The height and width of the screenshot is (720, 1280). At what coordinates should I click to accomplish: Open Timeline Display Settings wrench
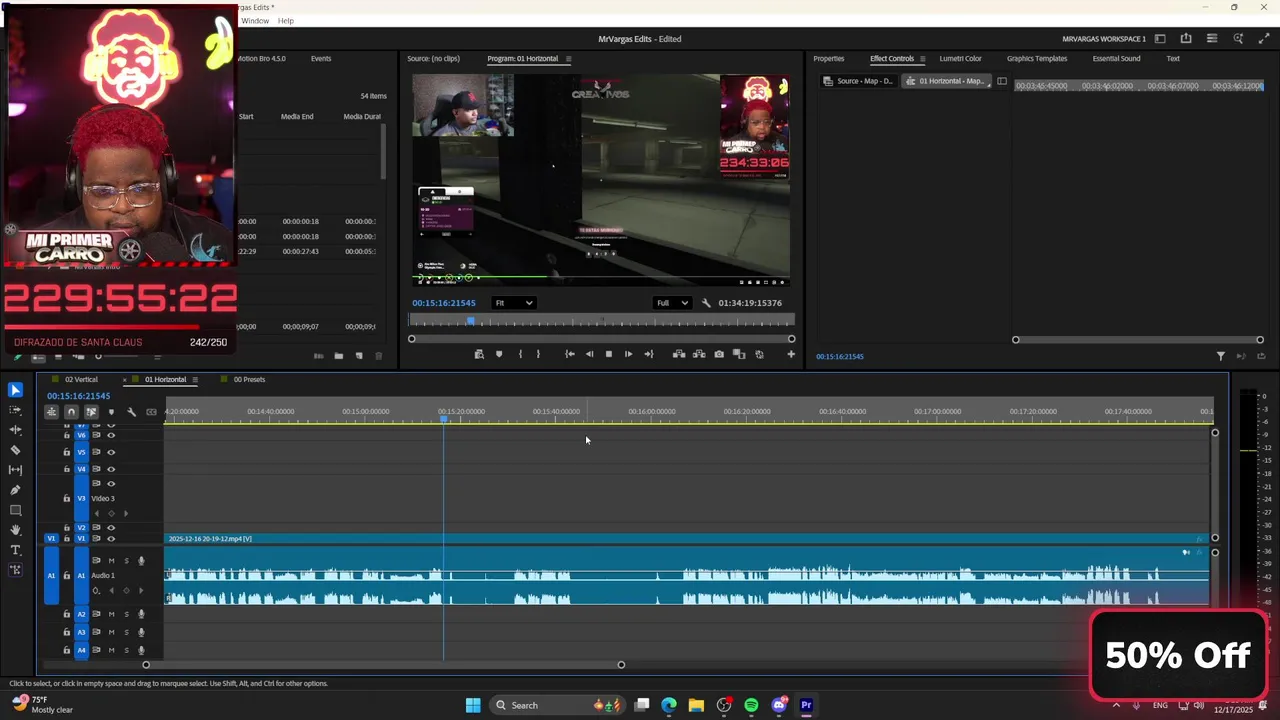click(x=131, y=412)
